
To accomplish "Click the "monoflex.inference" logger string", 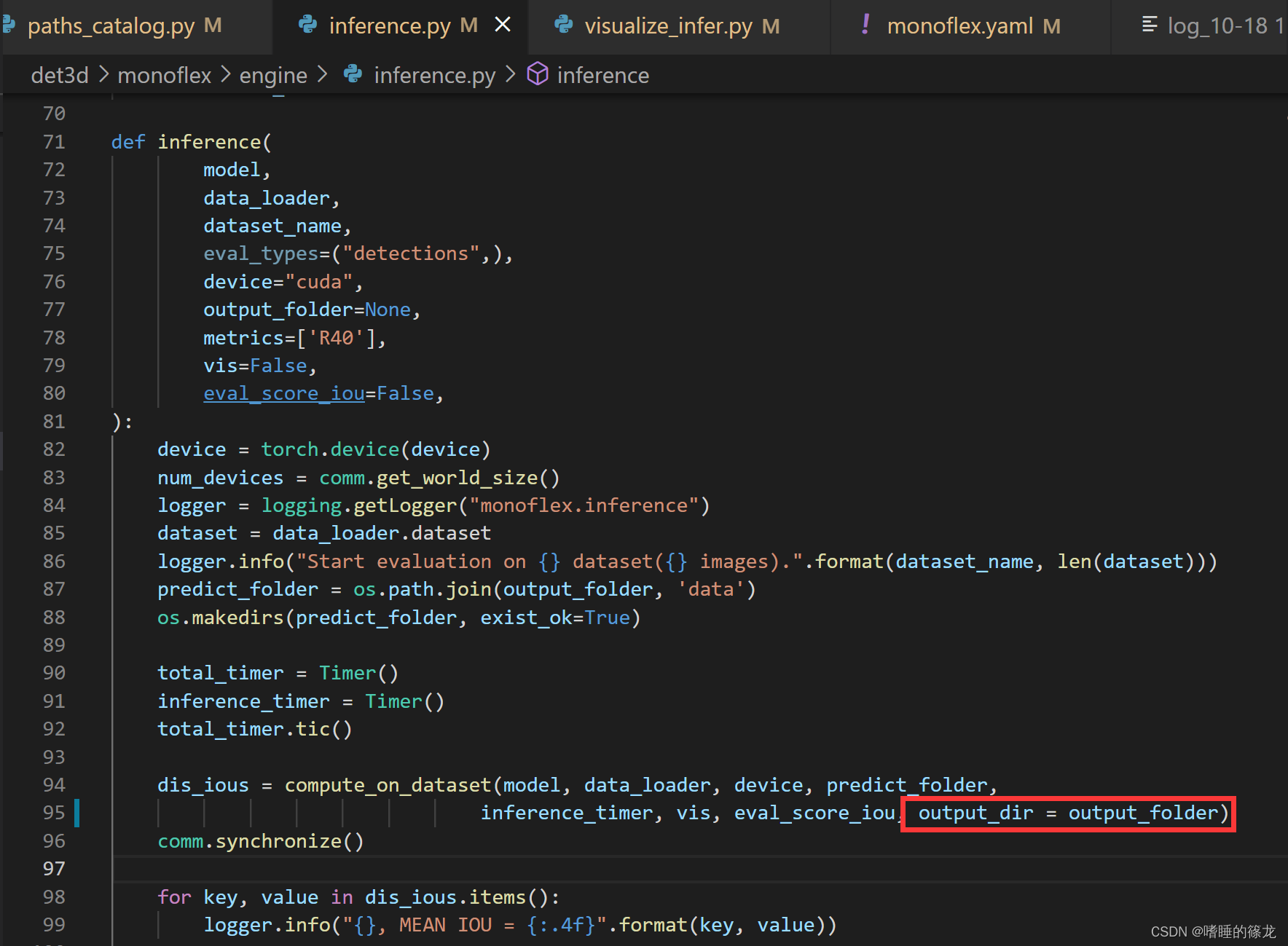I will [x=584, y=505].
